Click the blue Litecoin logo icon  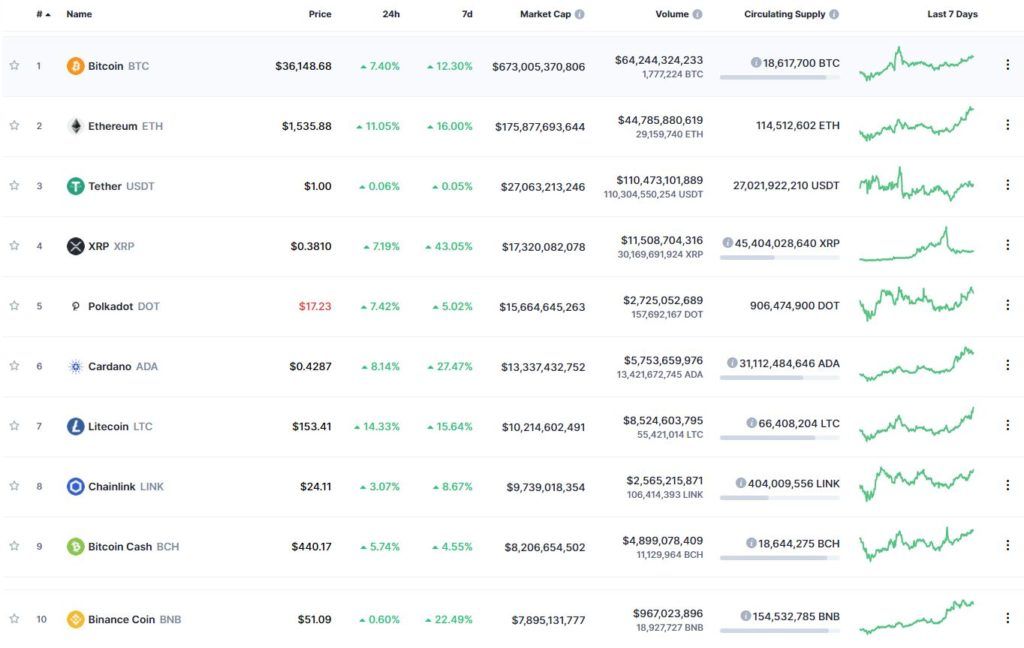coord(76,427)
